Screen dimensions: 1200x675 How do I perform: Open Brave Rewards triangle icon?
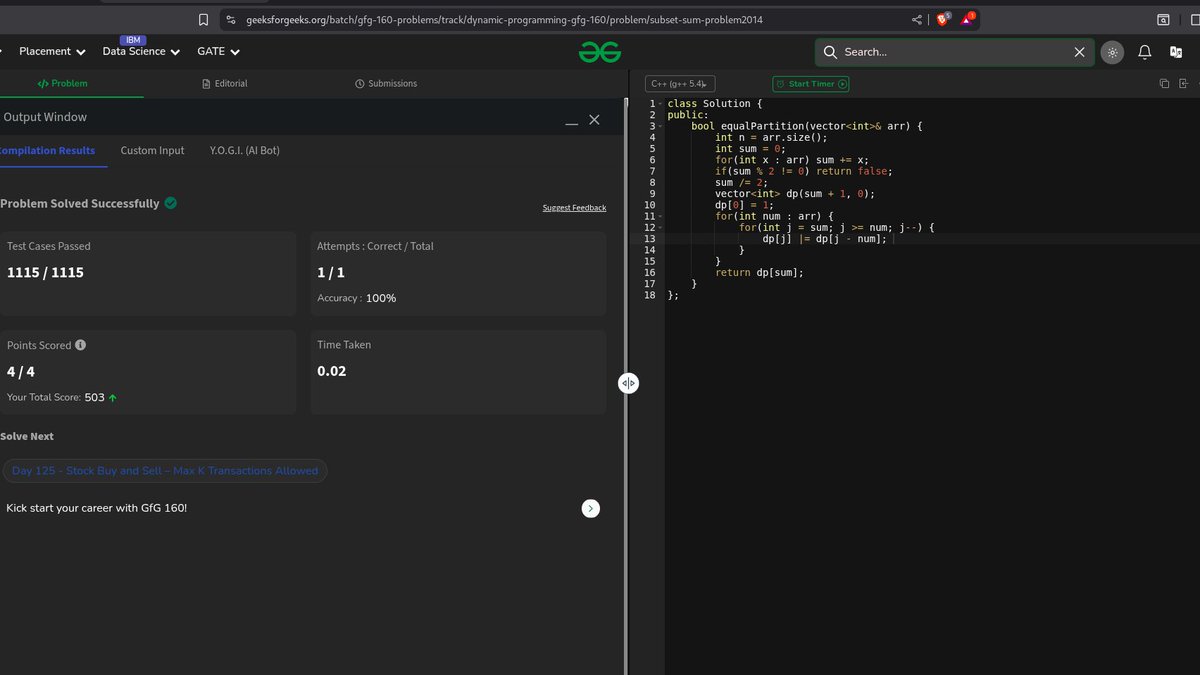pyautogui.click(x=967, y=19)
